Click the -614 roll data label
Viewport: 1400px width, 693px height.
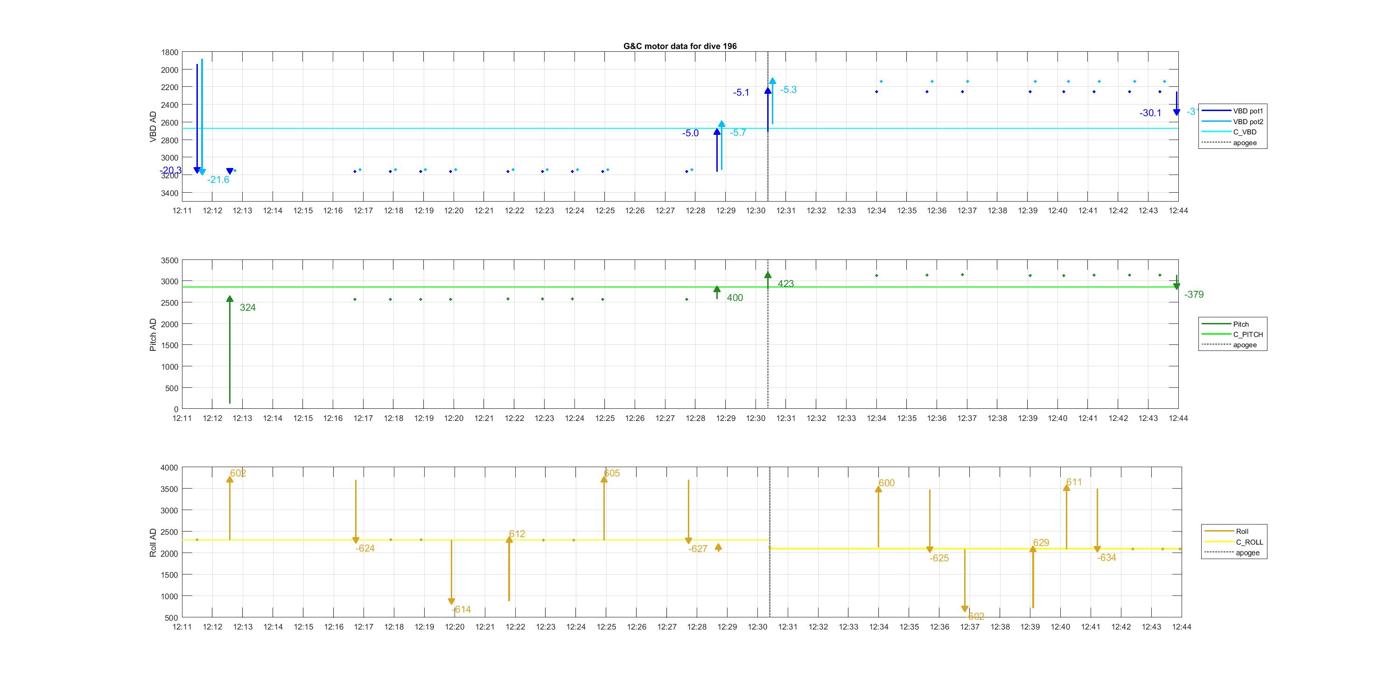click(x=461, y=609)
